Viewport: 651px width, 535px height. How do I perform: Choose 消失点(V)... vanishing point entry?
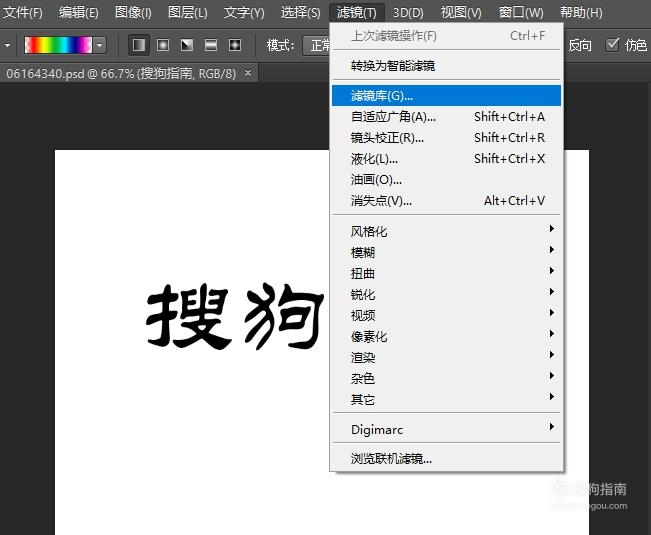tap(446, 201)
